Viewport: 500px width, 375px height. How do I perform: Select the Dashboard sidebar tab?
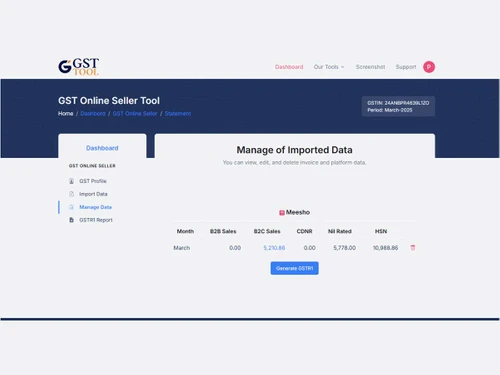point(102,148)
